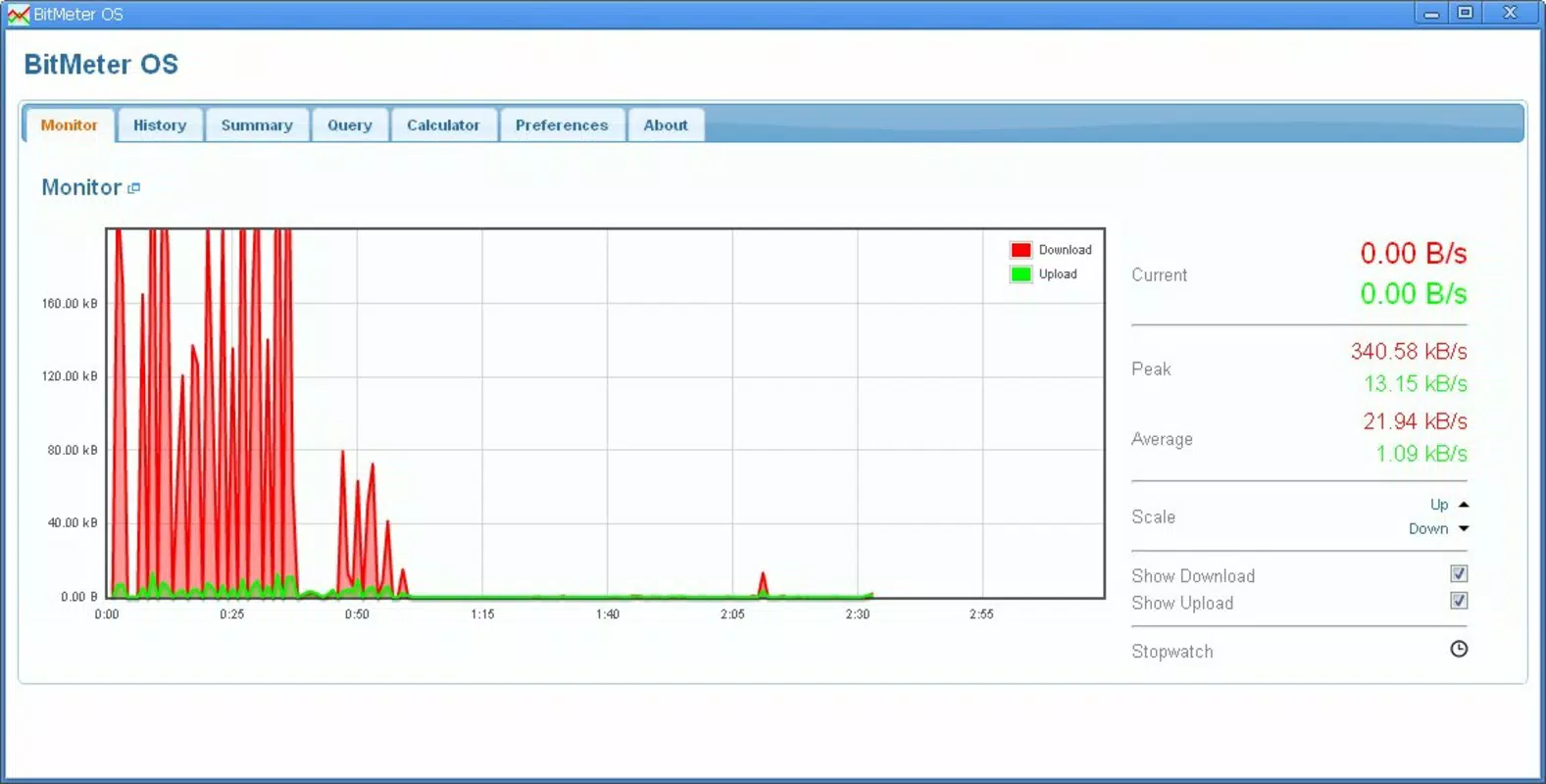Viewport: 1546px width, 784px height.
Task: Click the average upload 1.09 kB/s value
Action: 1421,454
